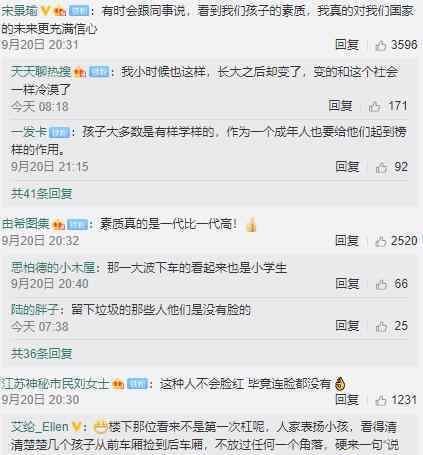Reply to the 9月20日 21:15 comment
Screen dimensions: 423x455
[347, 167]
